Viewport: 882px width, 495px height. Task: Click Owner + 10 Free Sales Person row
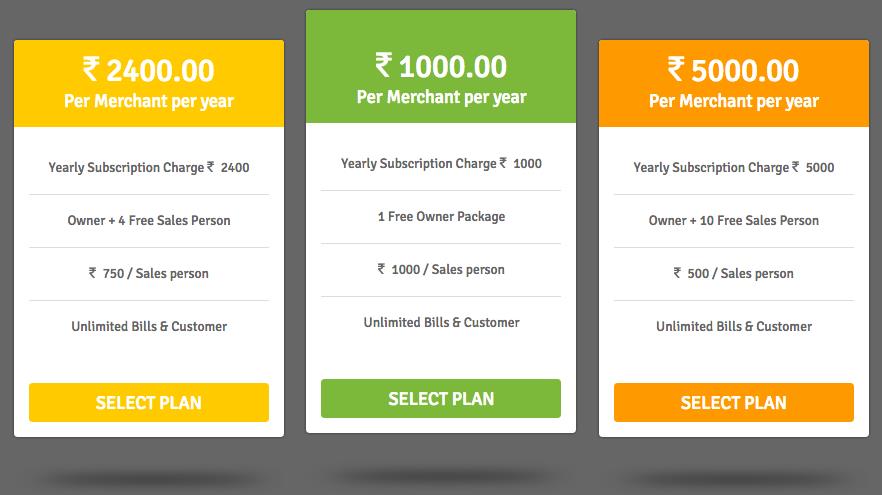click(x=734, y=220)
